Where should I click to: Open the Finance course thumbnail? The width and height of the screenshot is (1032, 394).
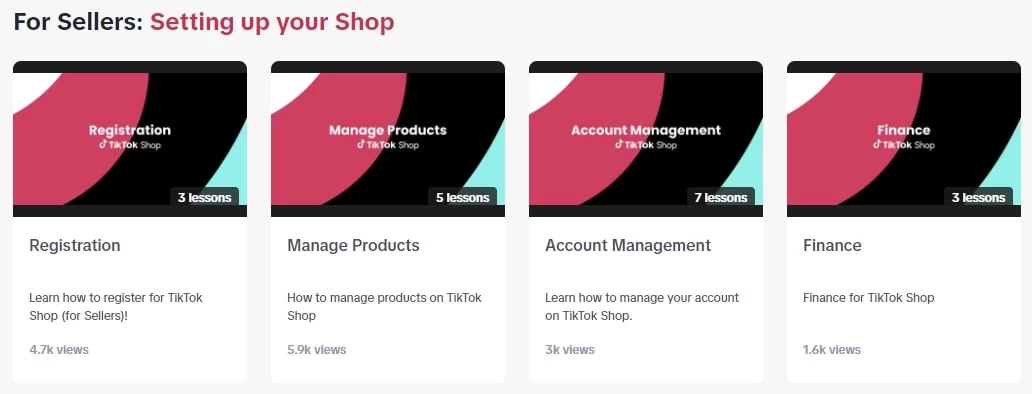[x=904, y=139]
